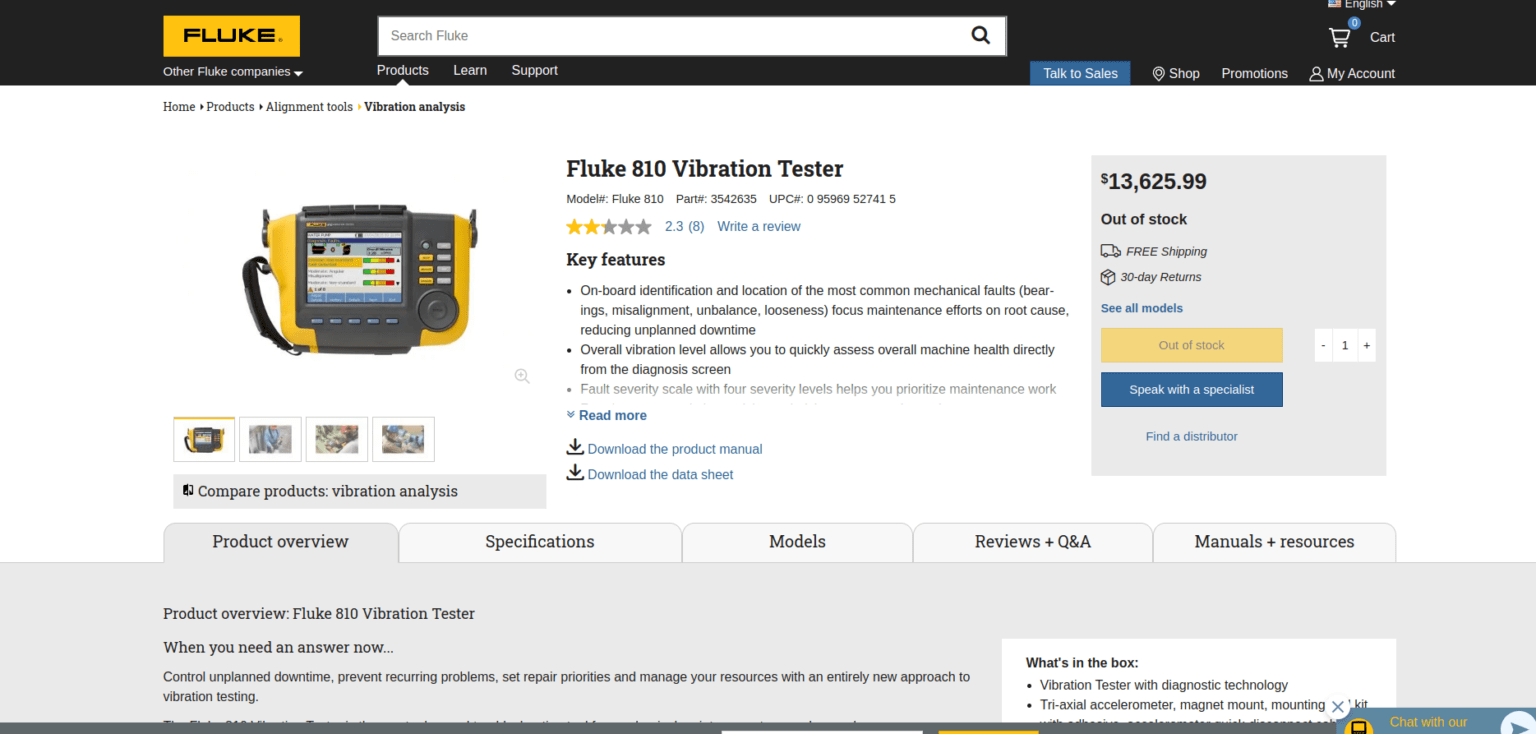Select the second product image thumbnail

tap(270, 438)
